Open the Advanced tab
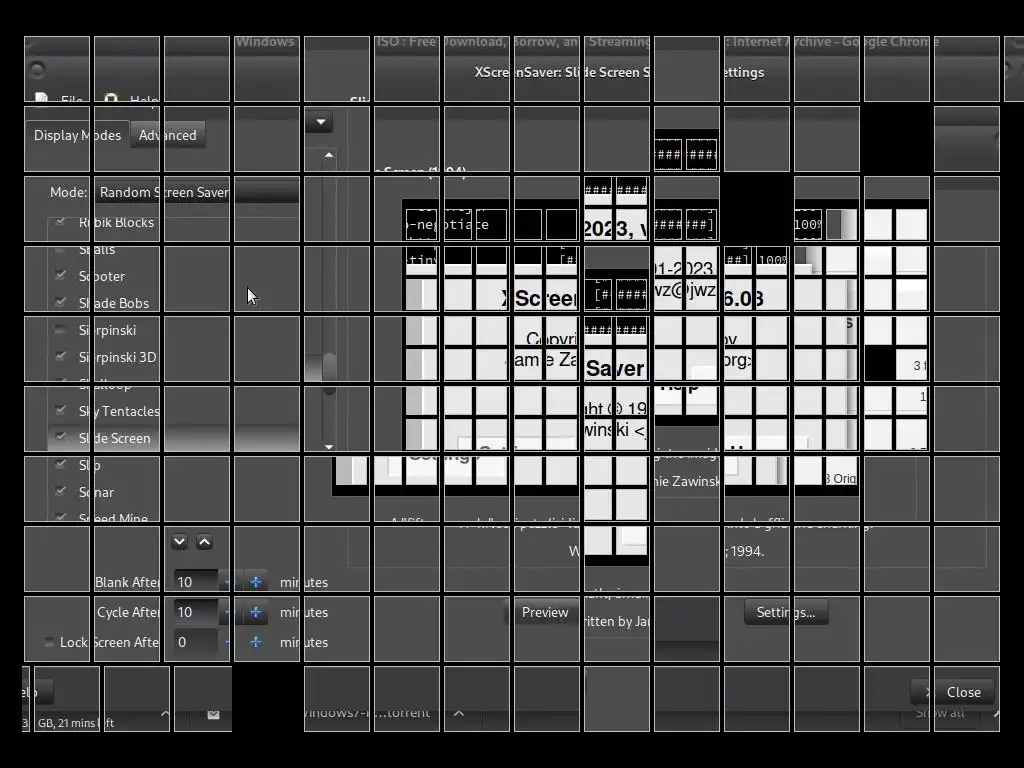This screenshot has width=1024, height=768. 168,135
